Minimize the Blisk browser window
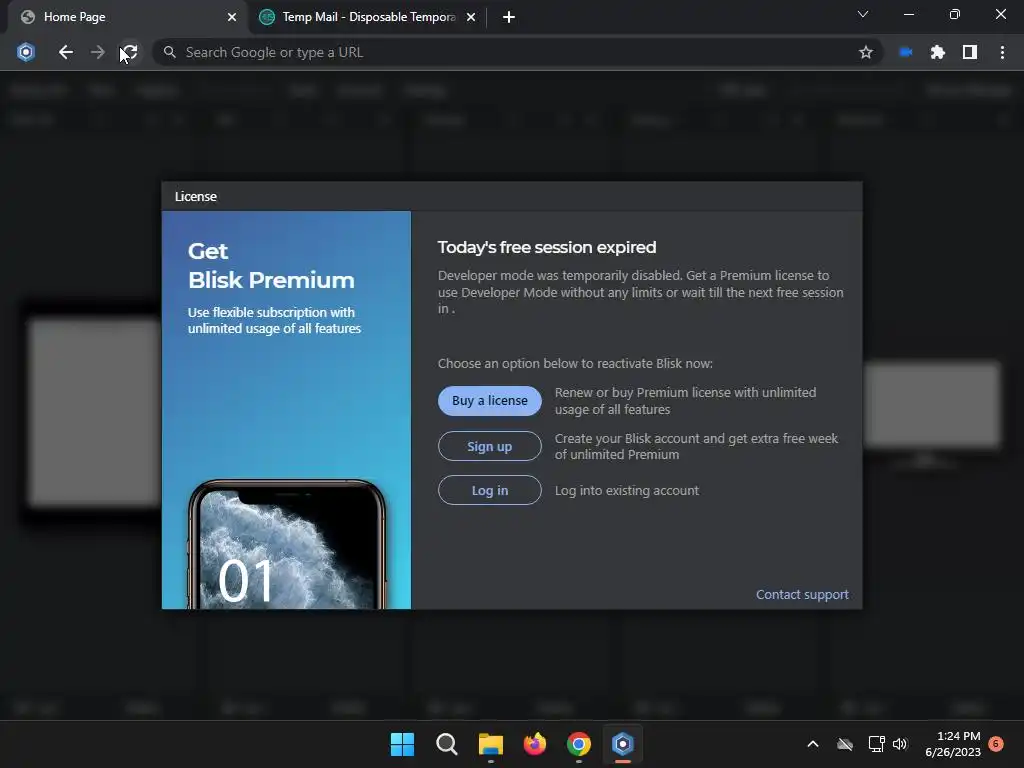Viewport: 1024px width, 768px height. [x=908, y=14]
